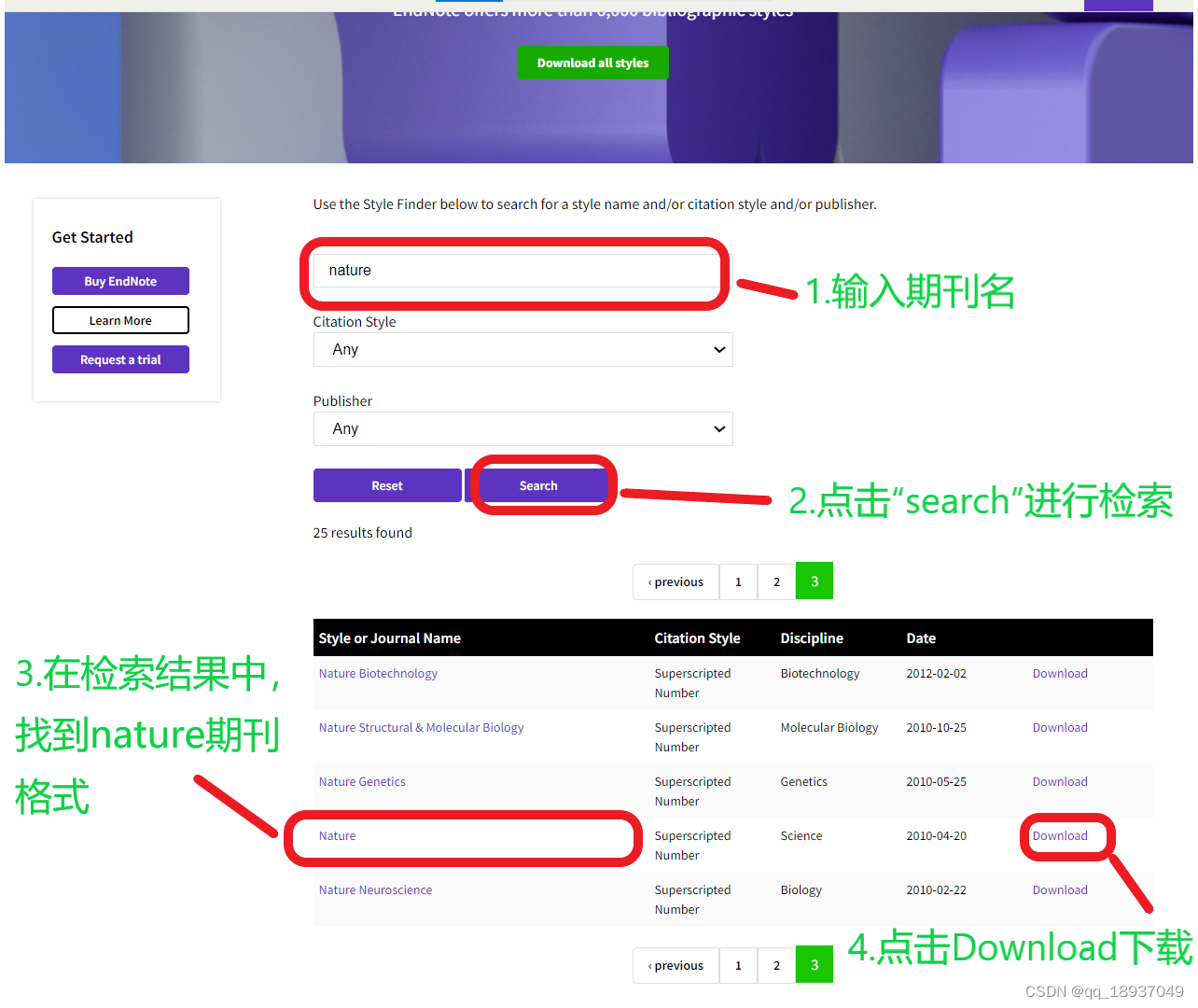
Task: Download Nature Structural & Molecular Biology style
Action: (1060, 728)
